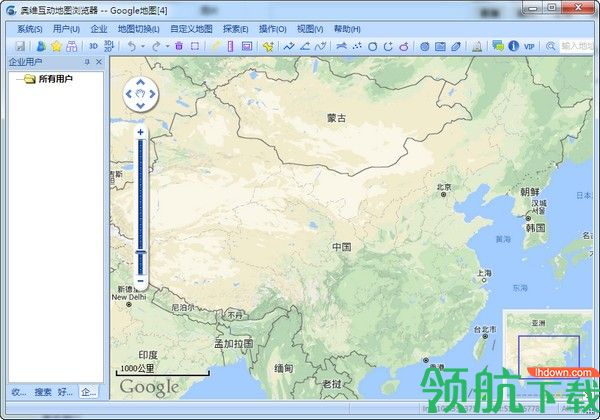Open the undo history dropdown arrow

click(x=143, y=46)
